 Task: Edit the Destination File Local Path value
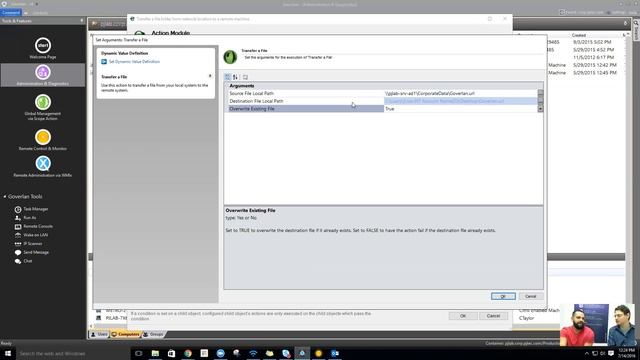coord(460,101)
